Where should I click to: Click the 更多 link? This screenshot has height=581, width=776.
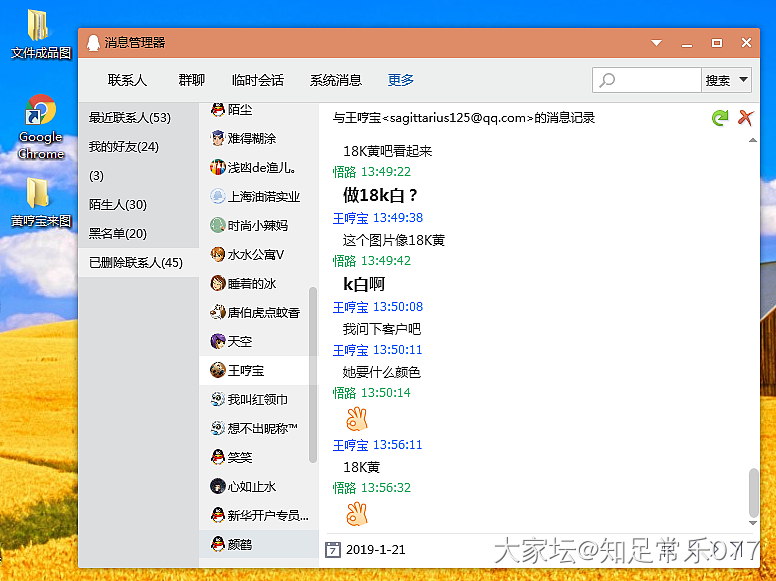(401, 80)
